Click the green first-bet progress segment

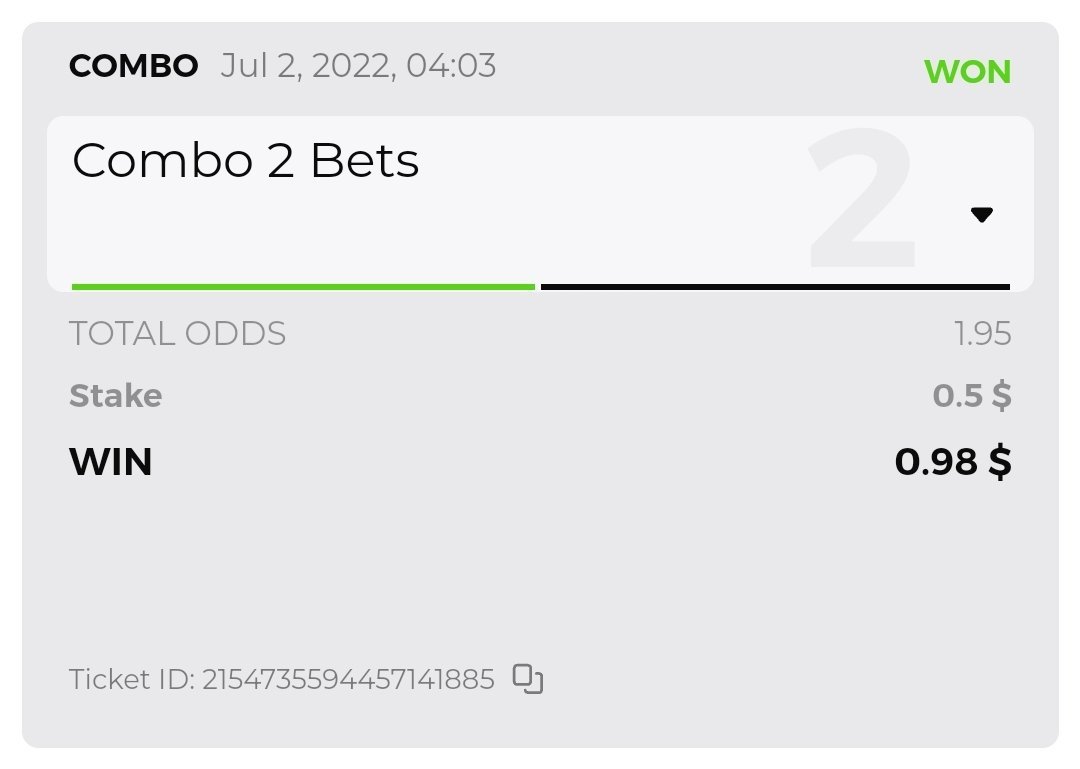[x=303, y=287]
